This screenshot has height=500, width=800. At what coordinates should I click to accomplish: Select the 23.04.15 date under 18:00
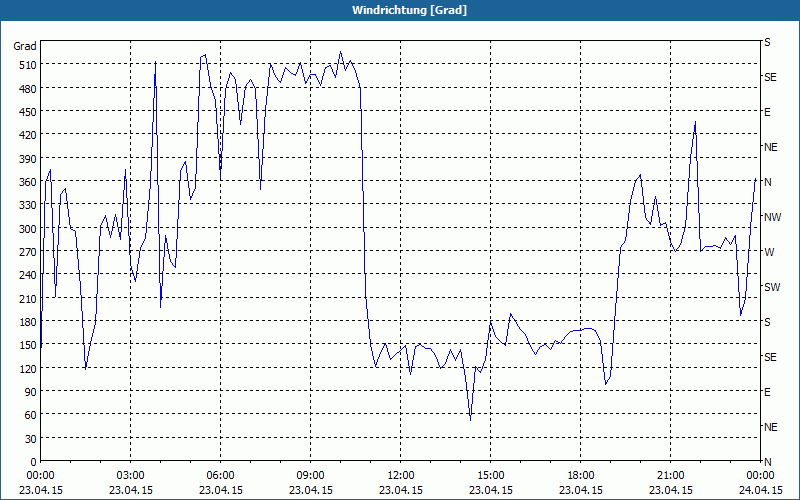[x=581, y=490]
